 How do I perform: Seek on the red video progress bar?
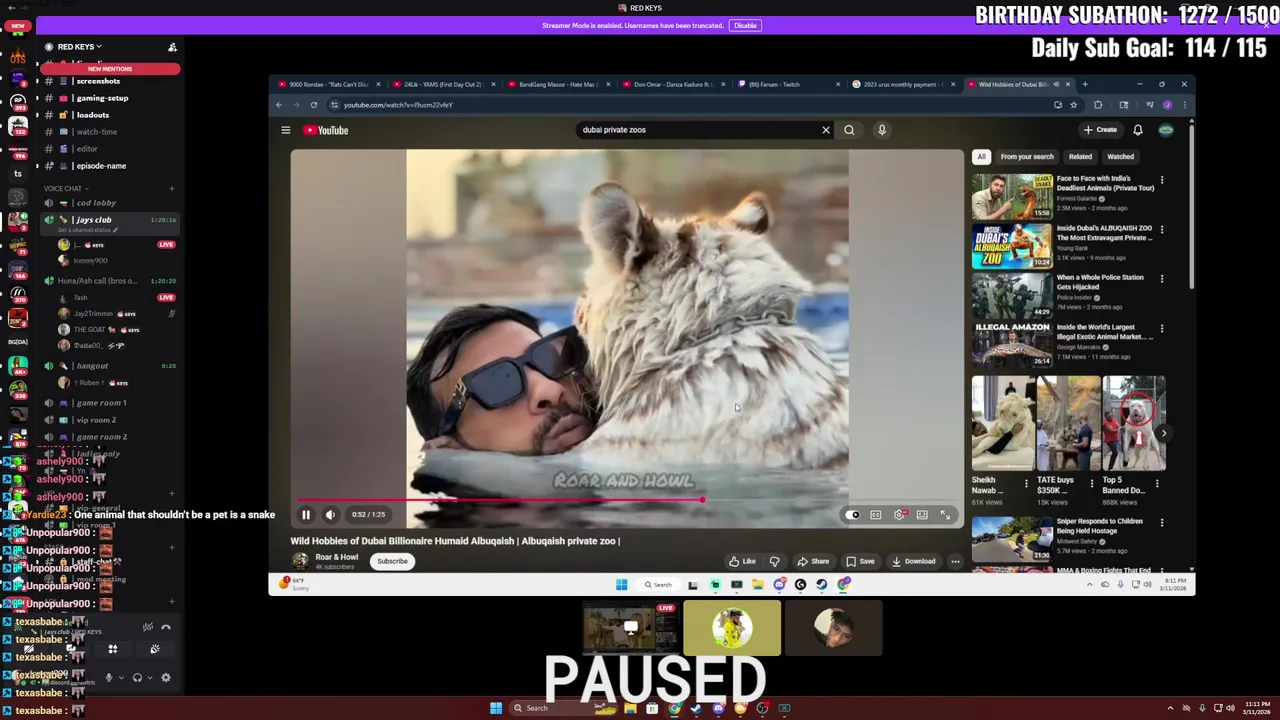pyautogui.click(x=627, y=500)
